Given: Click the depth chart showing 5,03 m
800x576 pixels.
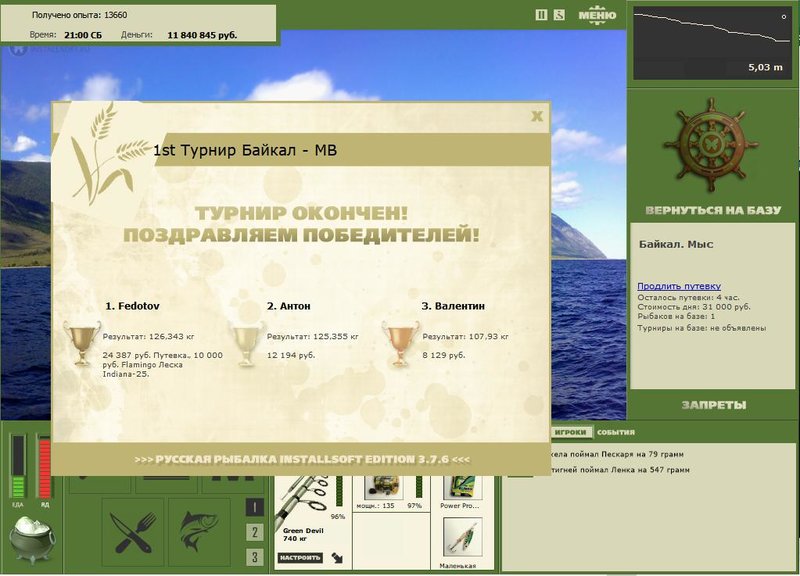Looking at the screenshot, I should (712, 42).
